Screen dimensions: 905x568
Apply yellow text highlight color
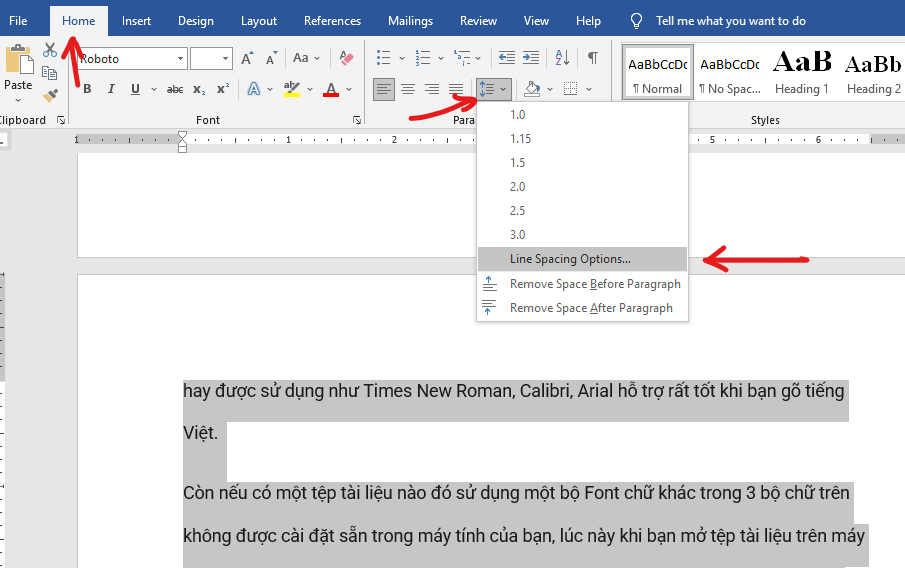291,89
